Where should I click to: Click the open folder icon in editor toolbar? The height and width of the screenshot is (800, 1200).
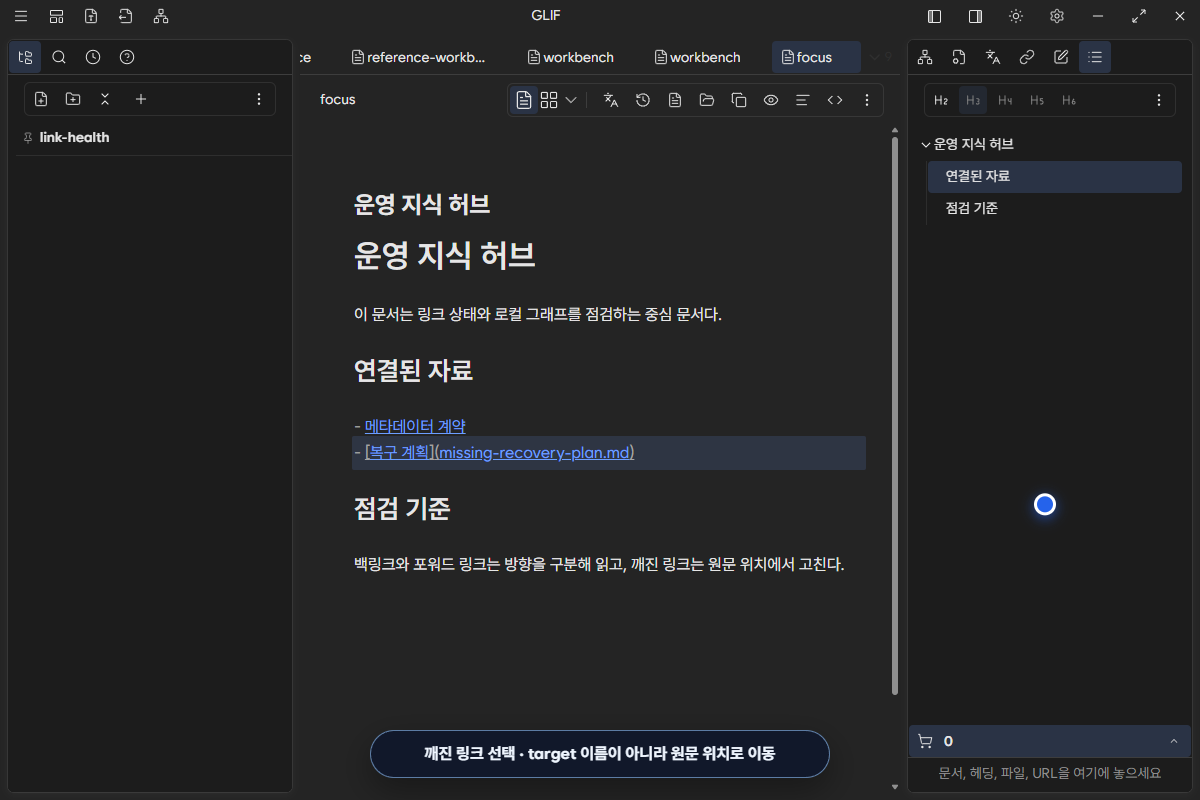707,100
